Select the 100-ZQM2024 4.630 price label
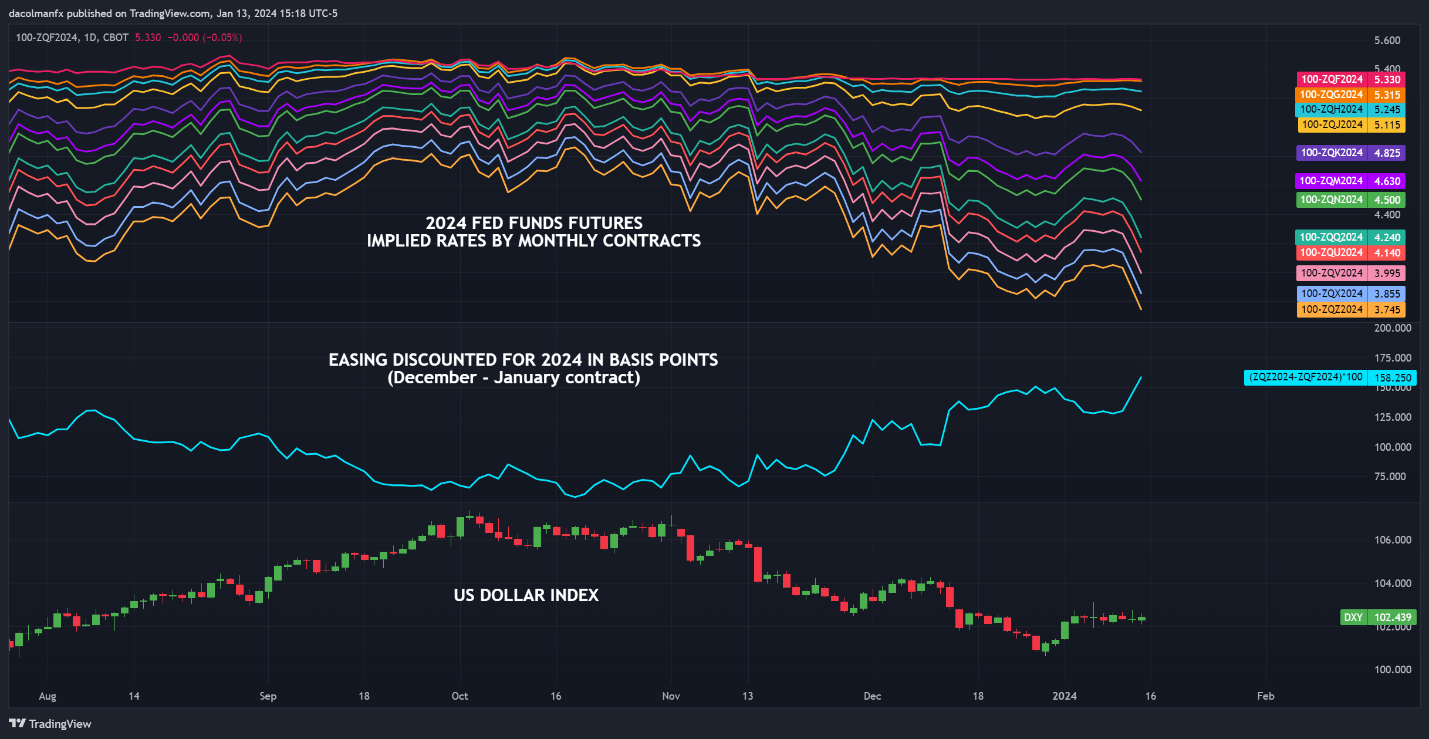Viewport: 1429px width, 739px height. click(1351, 181)
